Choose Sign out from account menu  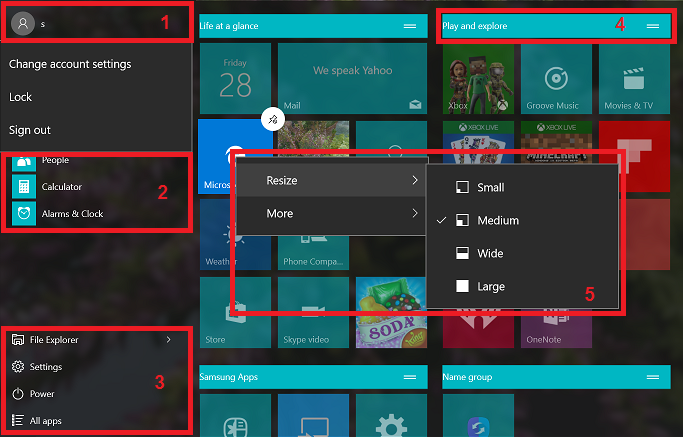(30, 130)
